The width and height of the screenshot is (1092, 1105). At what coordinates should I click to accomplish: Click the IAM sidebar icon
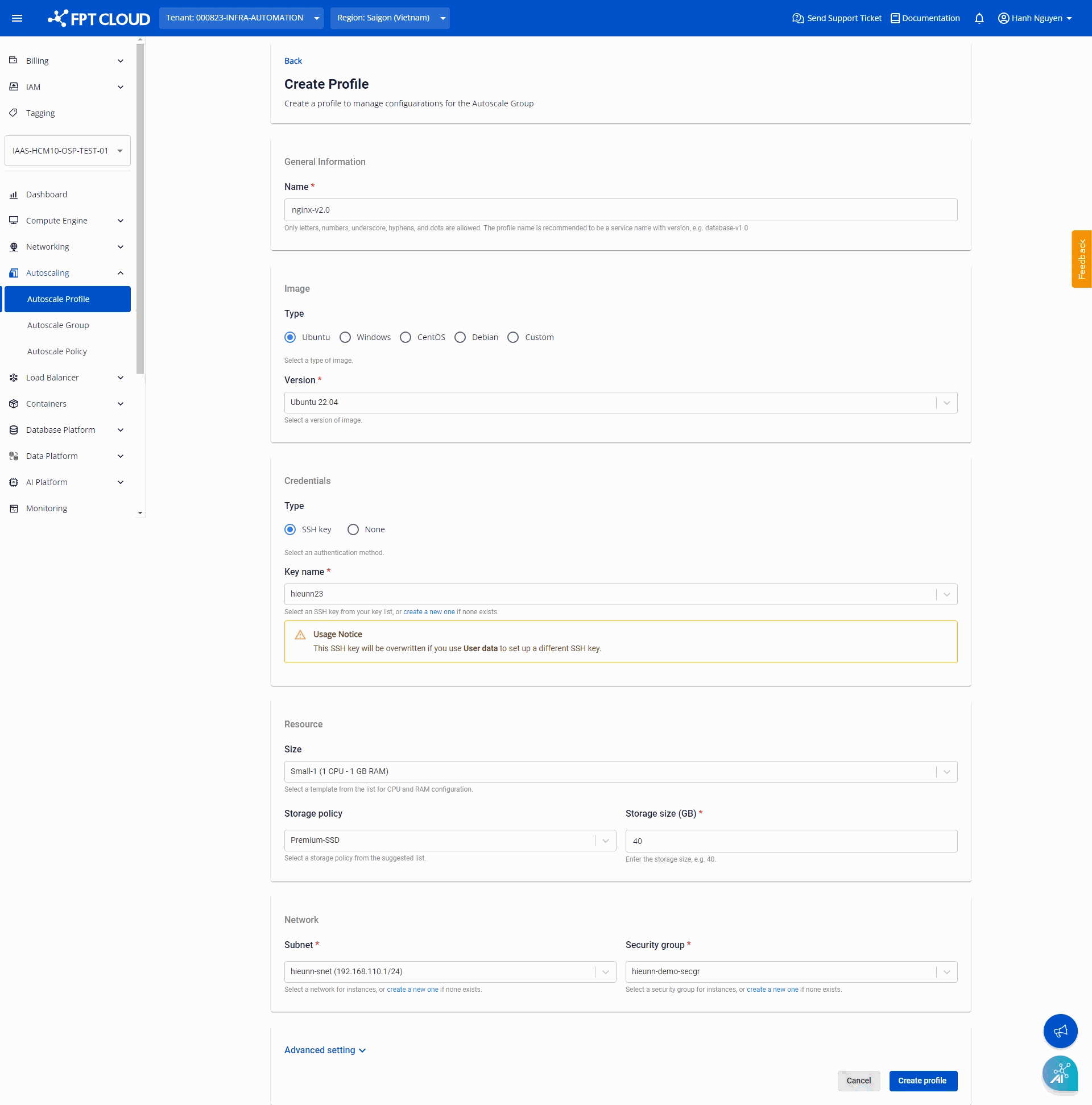(x=14, y=87)
